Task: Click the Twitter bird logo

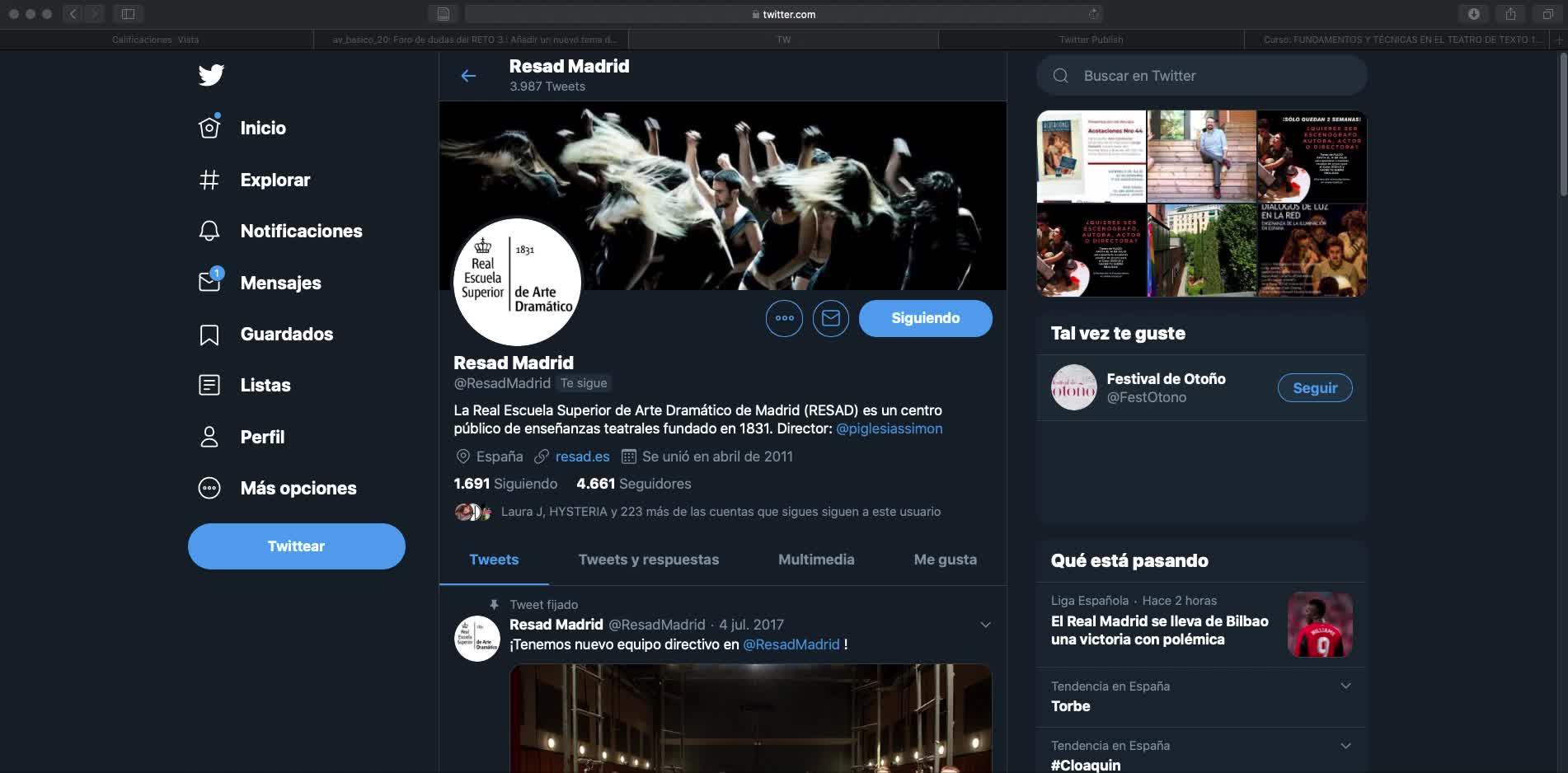Action: (211, 75)
